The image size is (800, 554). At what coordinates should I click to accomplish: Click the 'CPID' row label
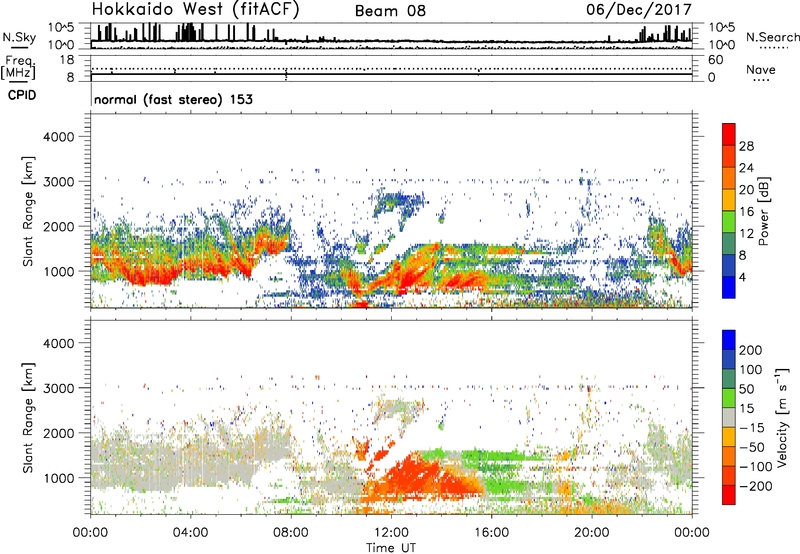point(22,95)
